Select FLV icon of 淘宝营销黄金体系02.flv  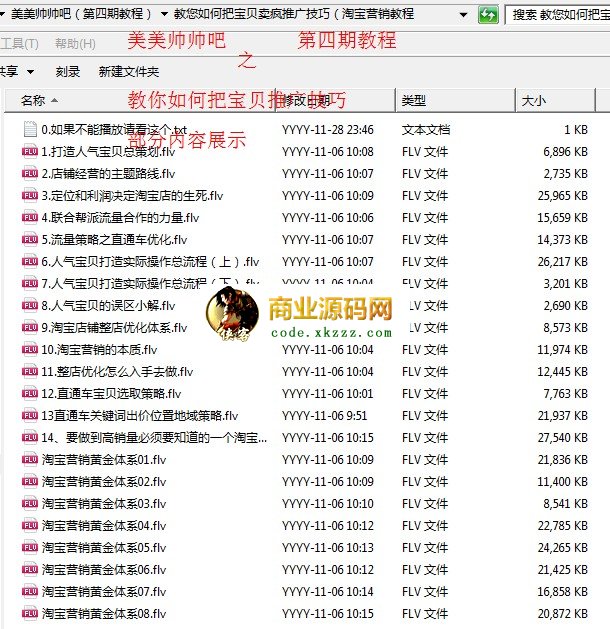(30, 481)
